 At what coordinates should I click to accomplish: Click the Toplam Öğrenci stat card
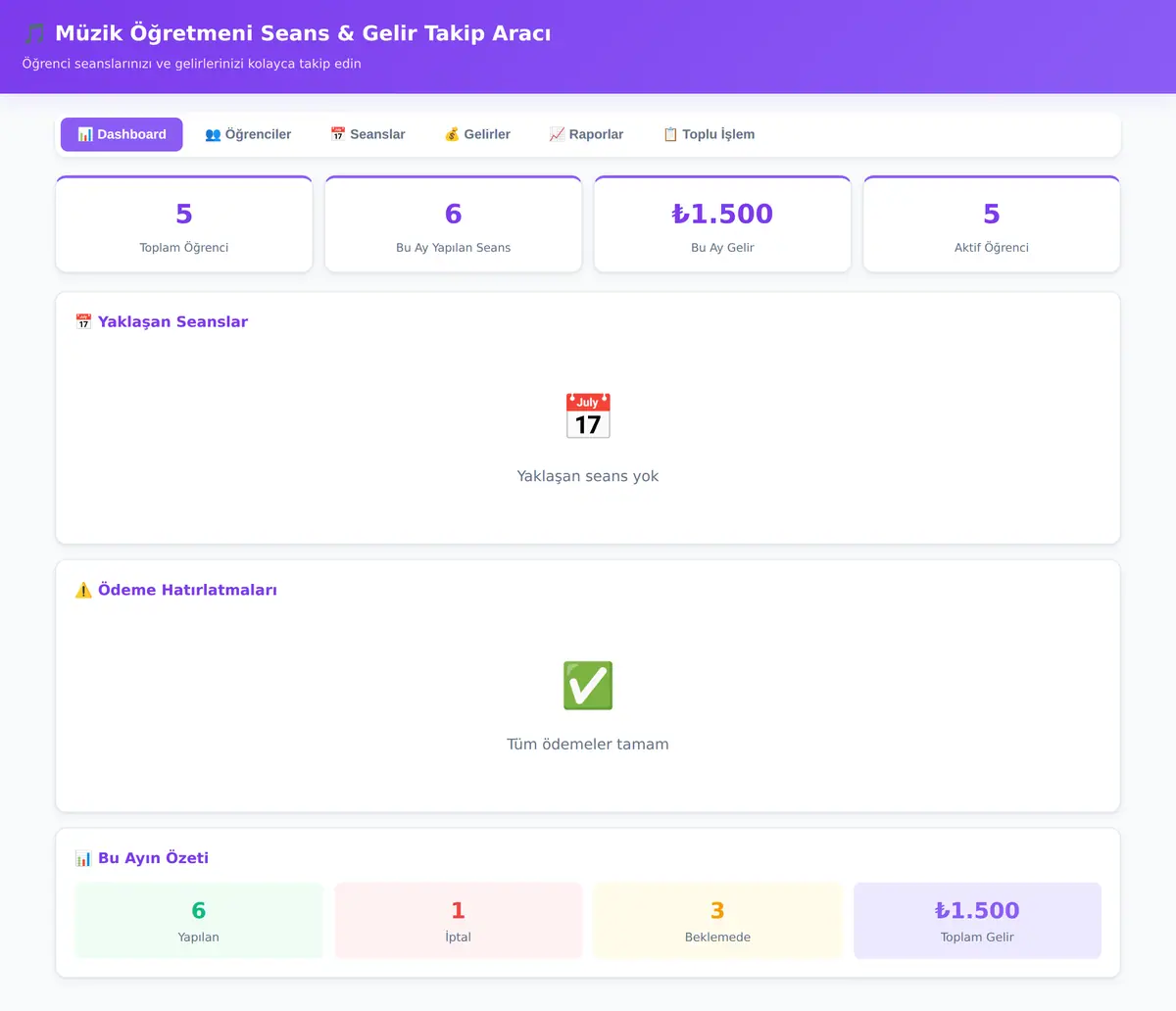(184, 224)
